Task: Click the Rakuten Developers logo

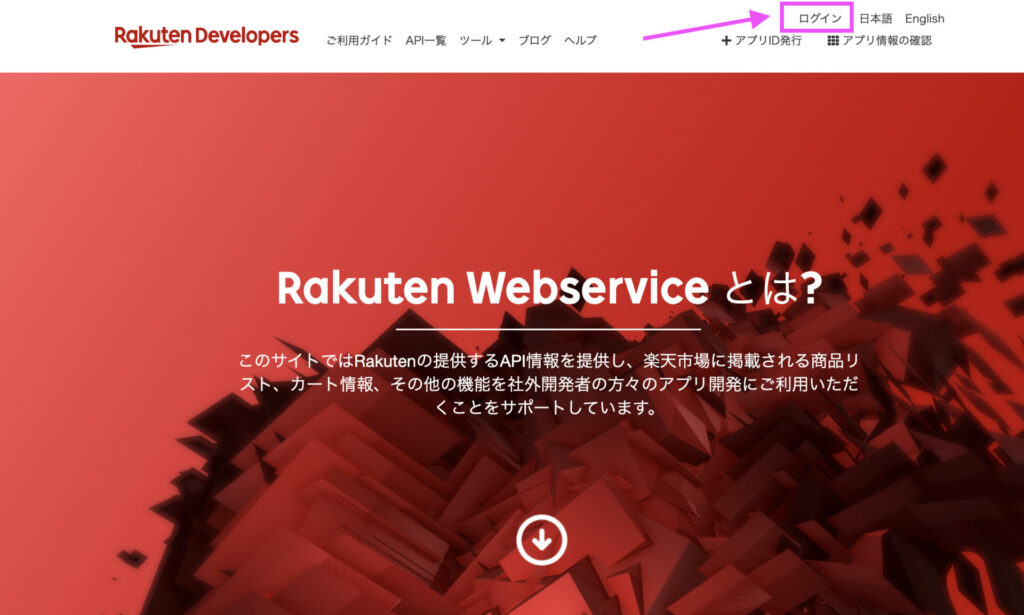Action: tap(206, 36)
